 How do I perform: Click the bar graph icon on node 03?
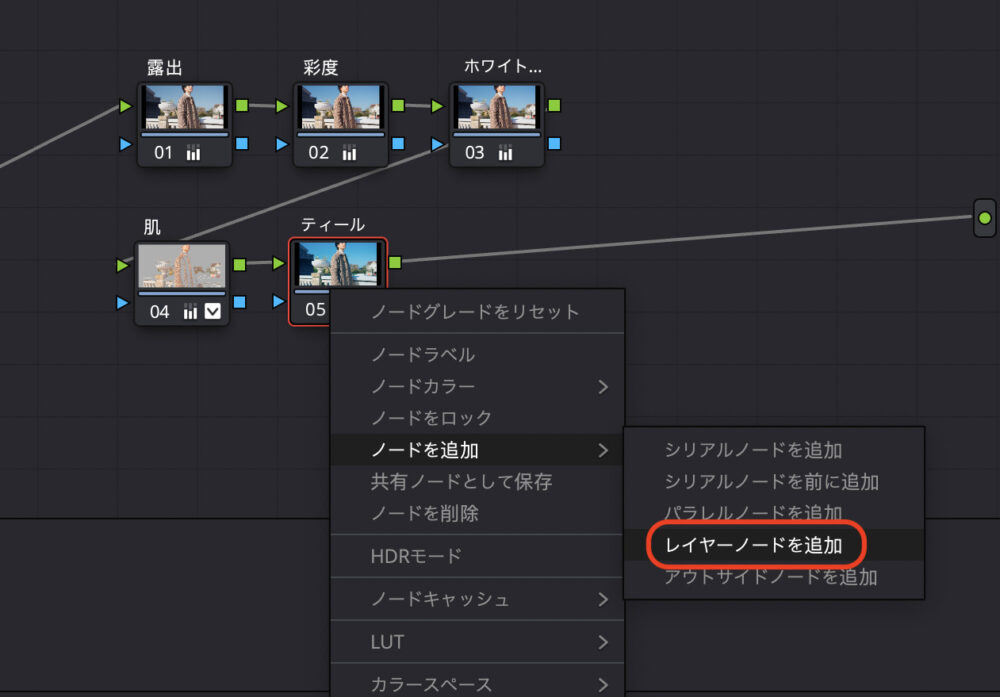[505, 153]
